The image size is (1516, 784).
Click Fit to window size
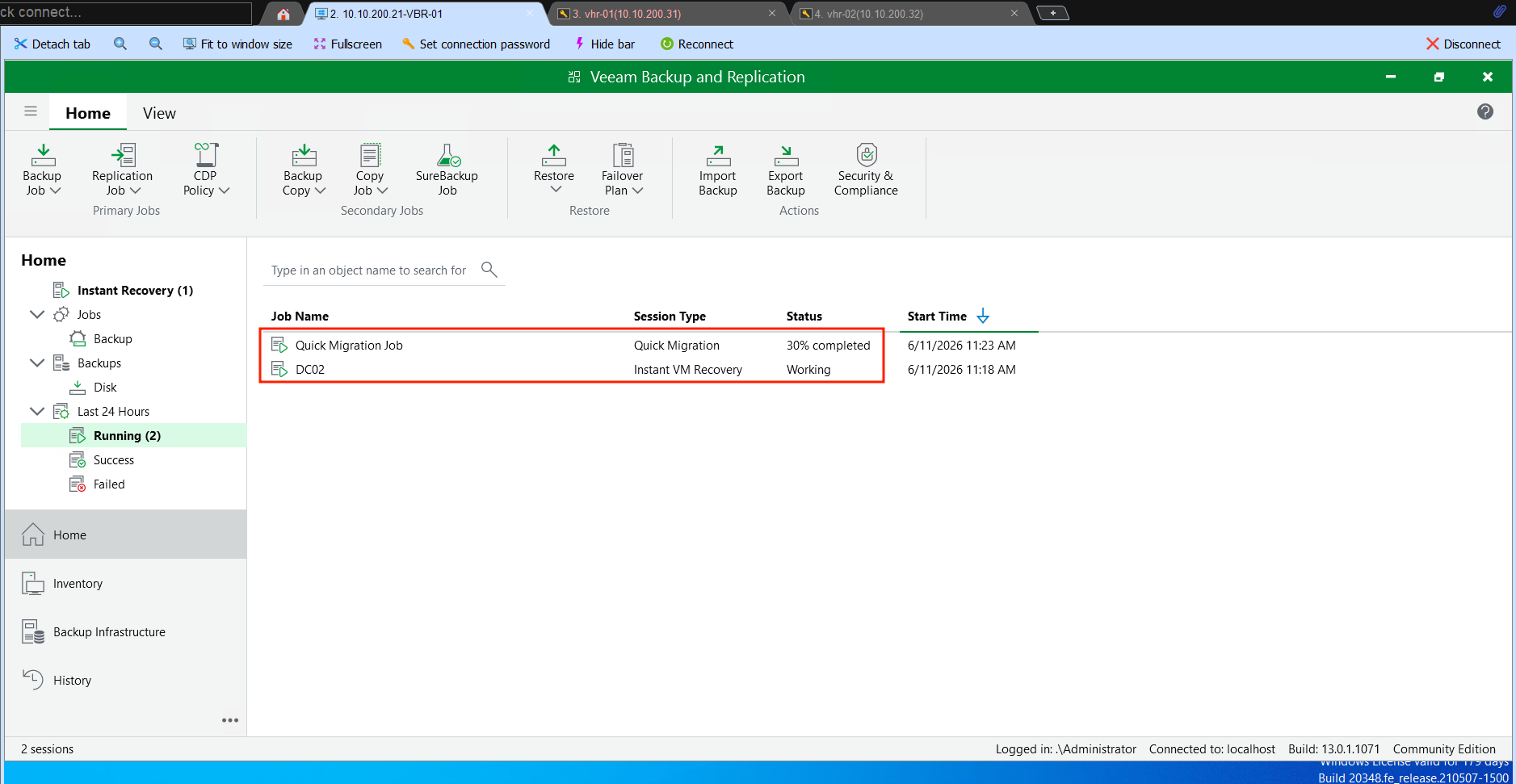coord(237,44)
